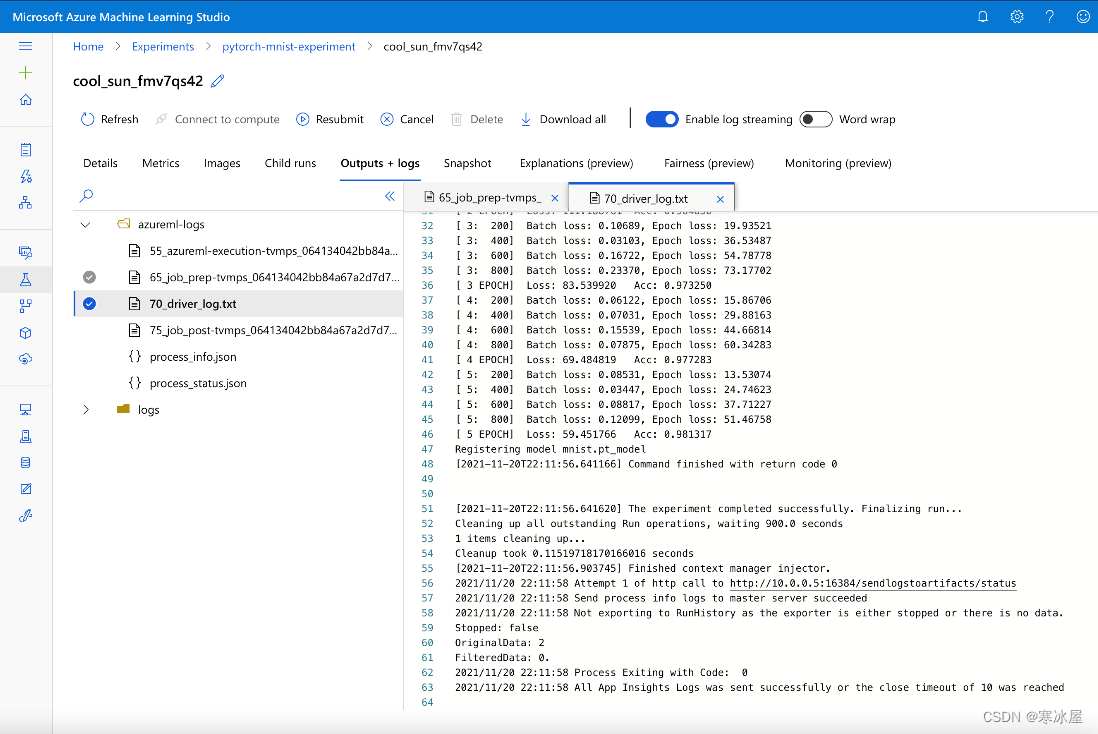Open the Explanations (preview) tab
The height and width of the screenshot is (734, 1098).
pyautogui.click(x=576, y=163)
